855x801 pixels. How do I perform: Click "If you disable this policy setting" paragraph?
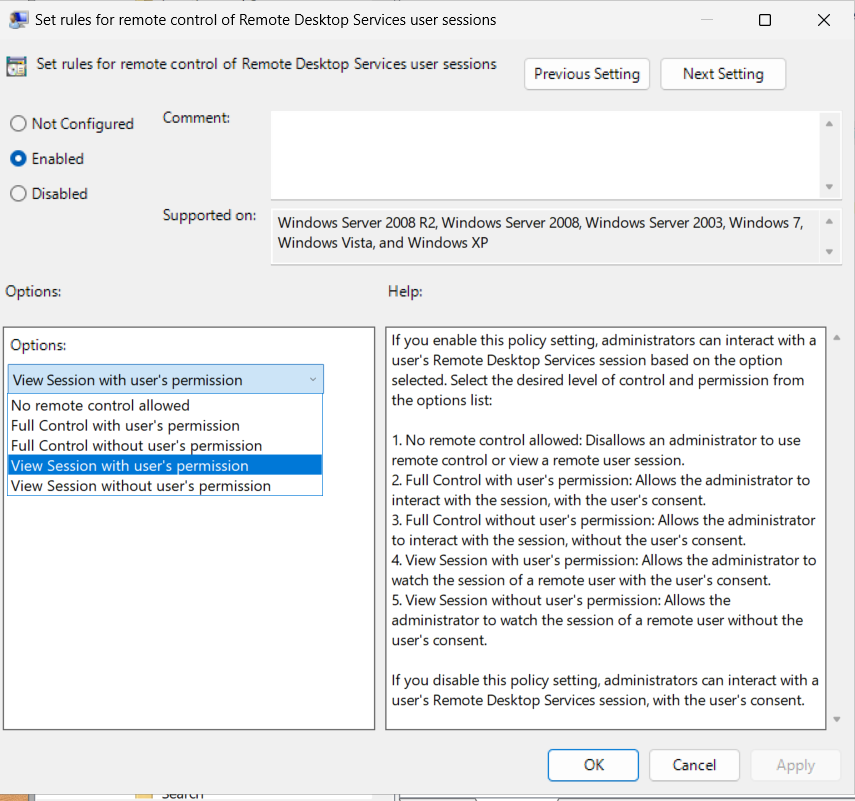click(x=605, y=690)
